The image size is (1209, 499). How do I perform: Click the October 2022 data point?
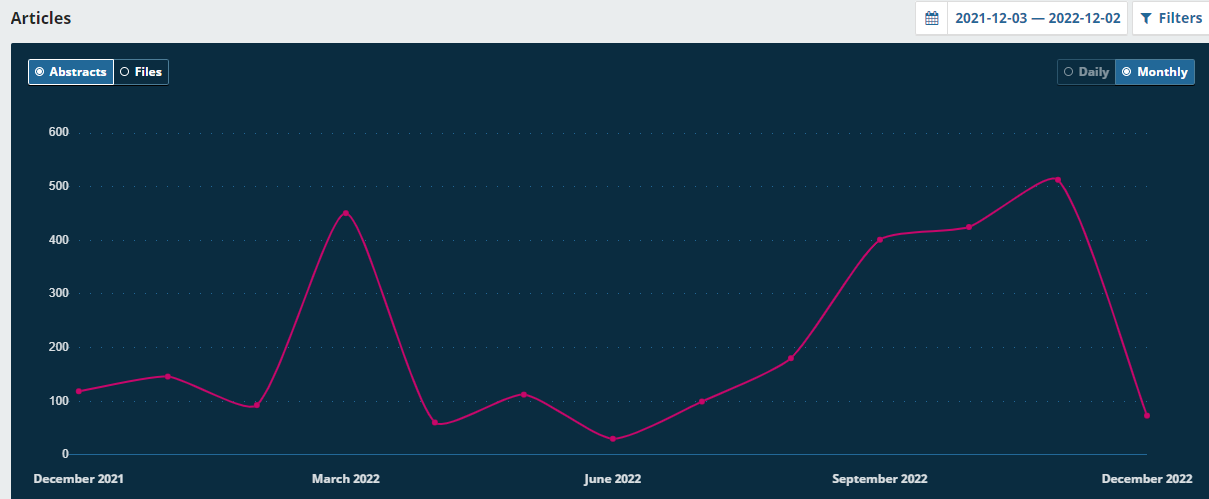point(969,227)
